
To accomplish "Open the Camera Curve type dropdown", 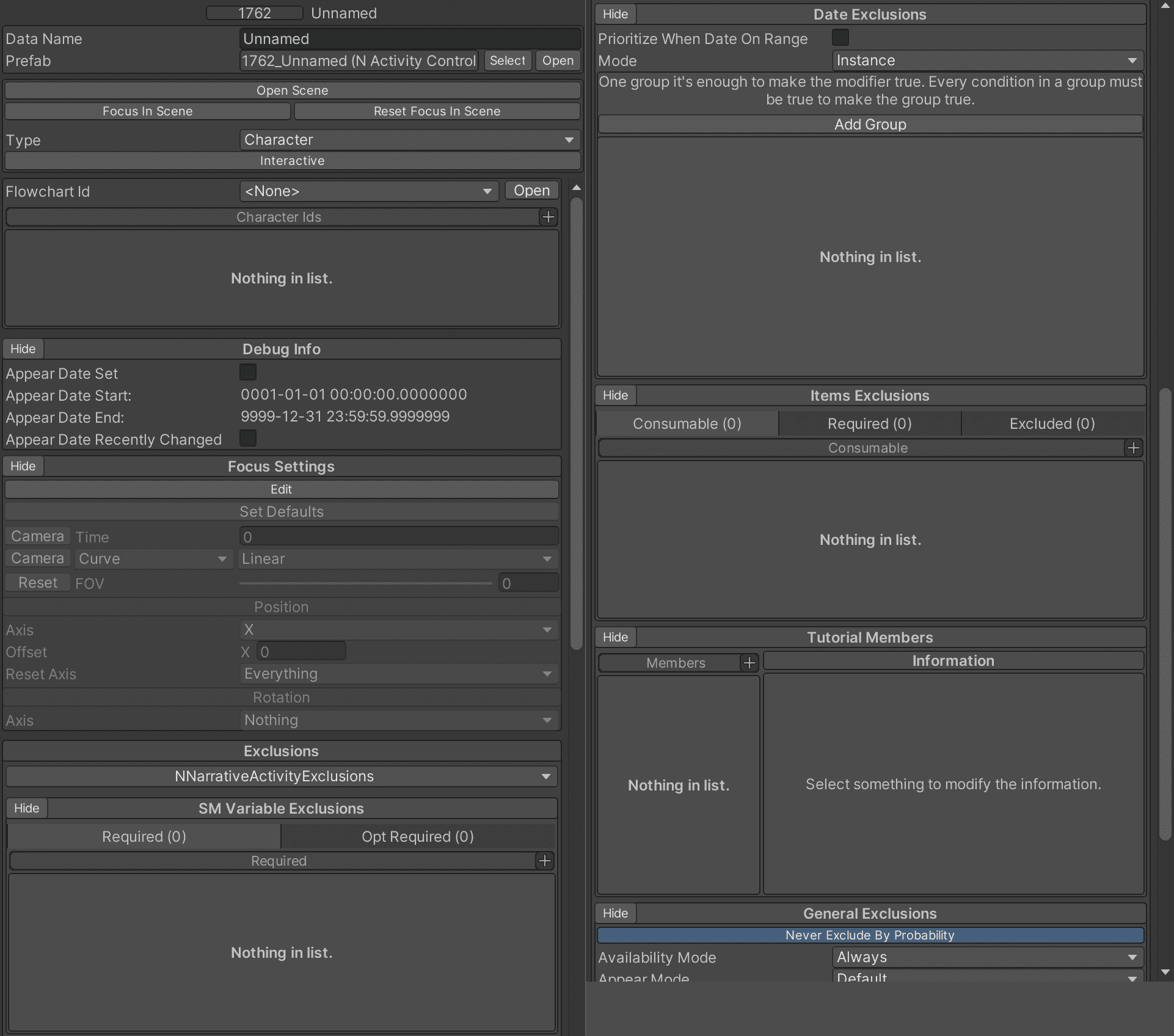I will tap(153, 559).
